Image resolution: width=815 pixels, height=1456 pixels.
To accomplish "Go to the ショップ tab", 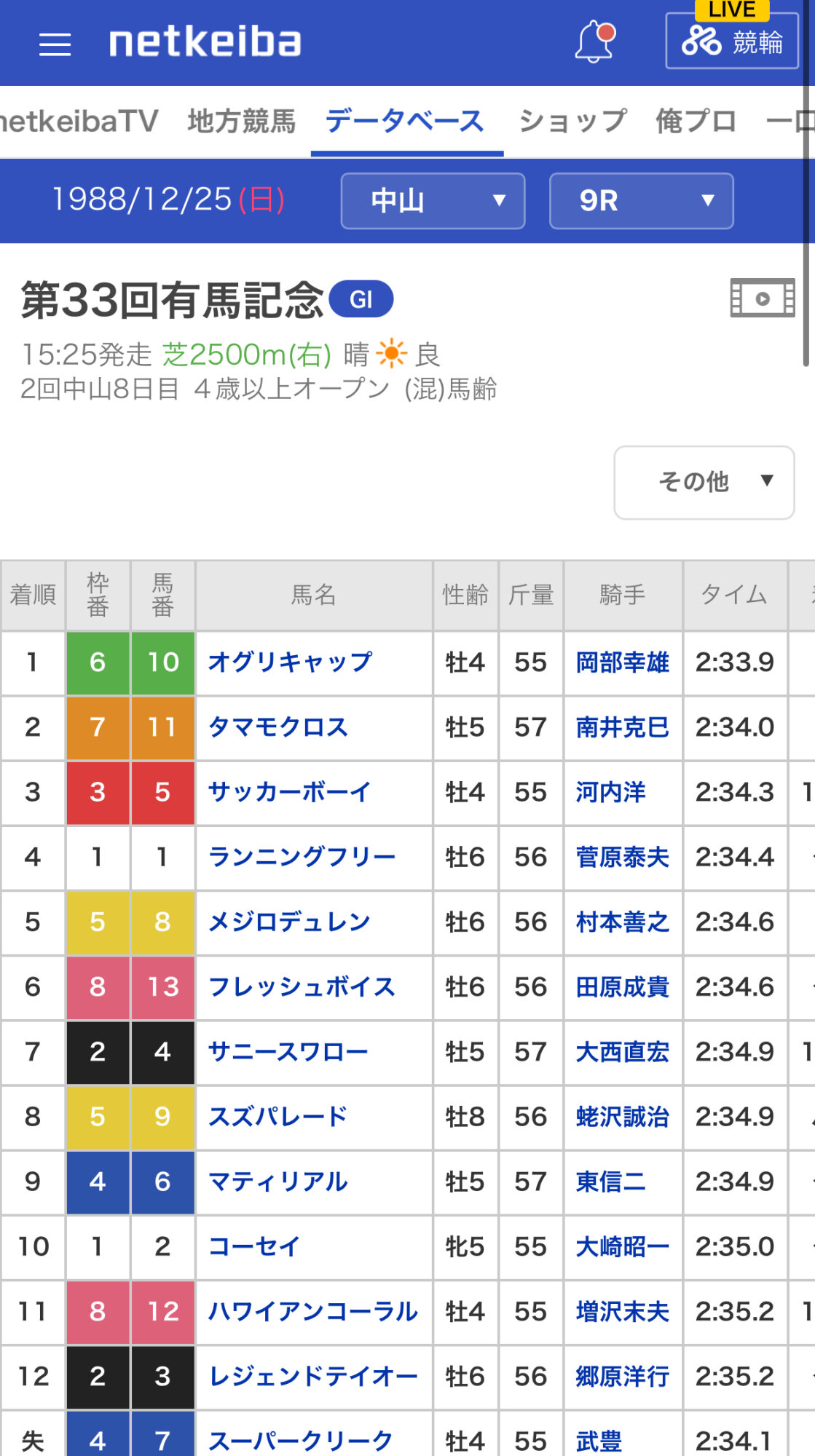I will pos(572,122).
